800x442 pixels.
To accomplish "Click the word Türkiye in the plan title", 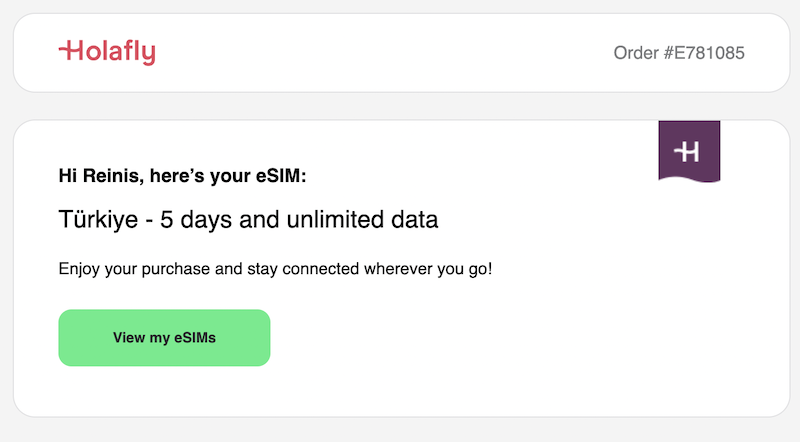I will [x=96, y=219].
